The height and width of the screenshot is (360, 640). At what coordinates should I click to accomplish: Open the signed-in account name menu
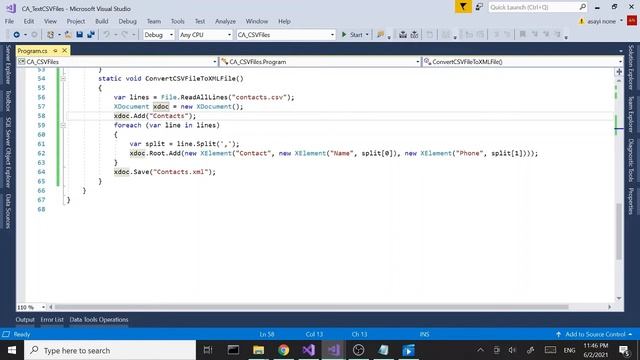pyautogui.click(x=602, y=21)
